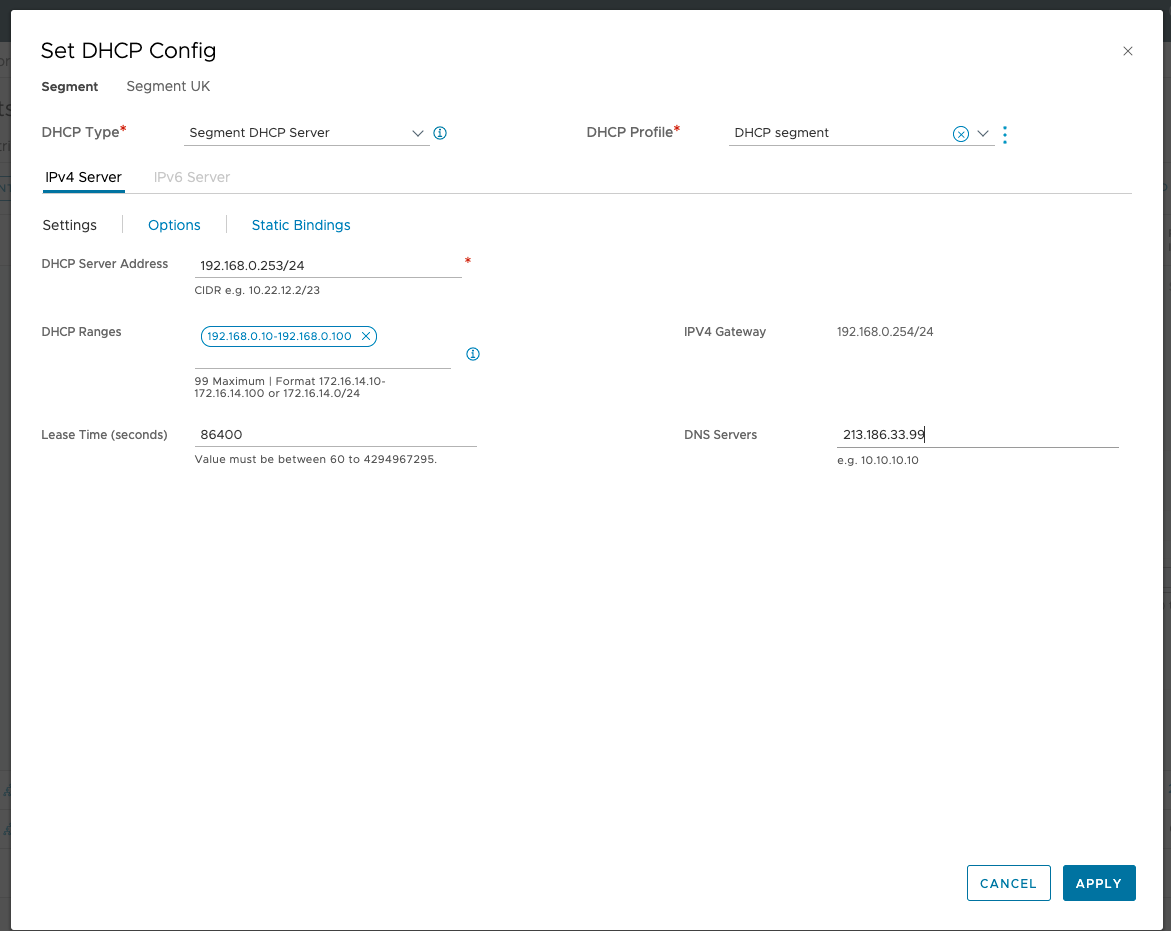Expand the DHCP Type dropdown

click(418, 133)
